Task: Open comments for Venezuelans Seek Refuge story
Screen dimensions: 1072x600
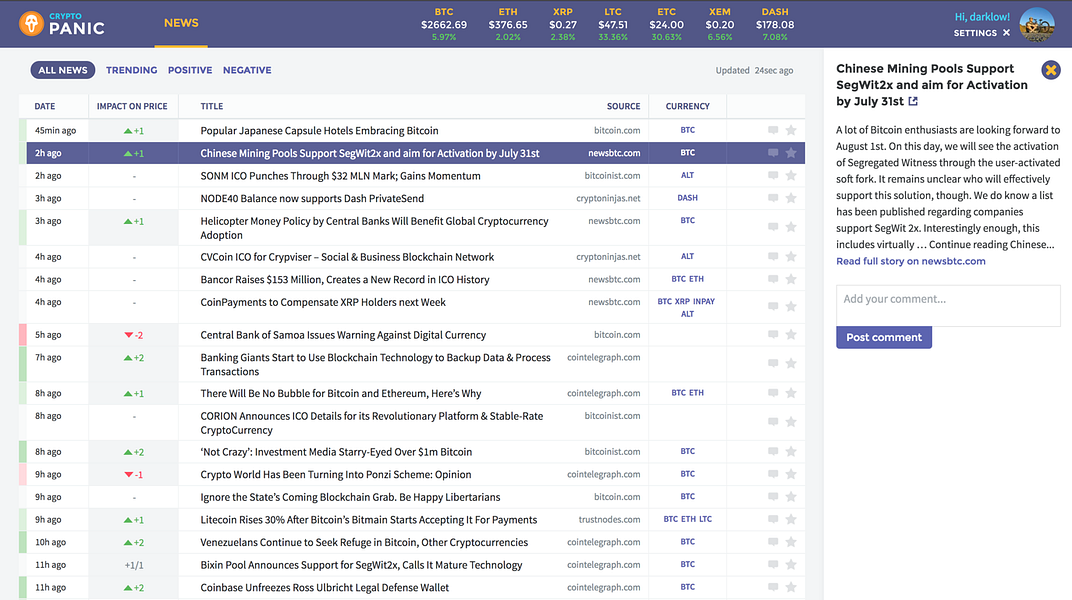Action: 773,542
